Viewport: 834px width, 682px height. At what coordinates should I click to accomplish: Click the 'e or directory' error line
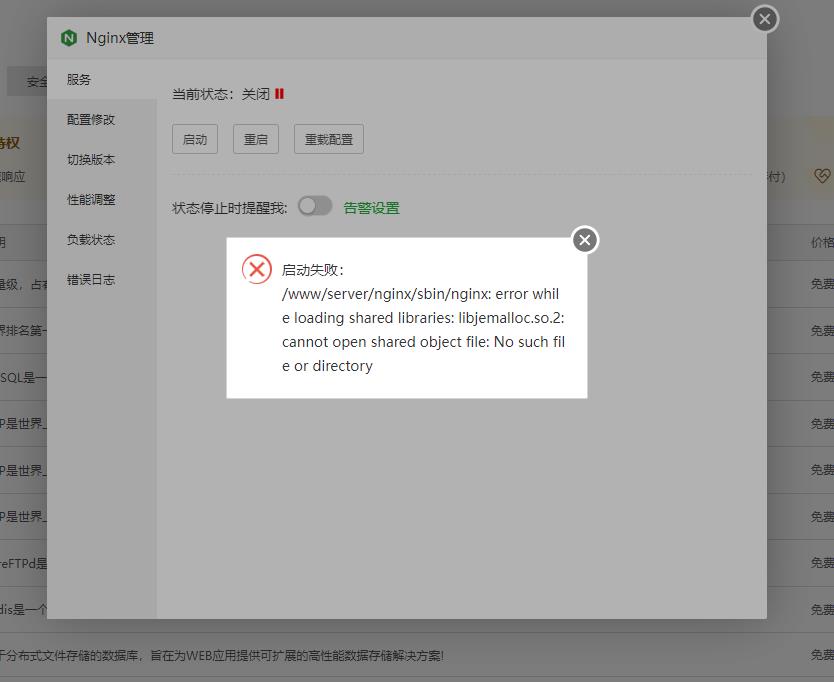click(327, 366)
